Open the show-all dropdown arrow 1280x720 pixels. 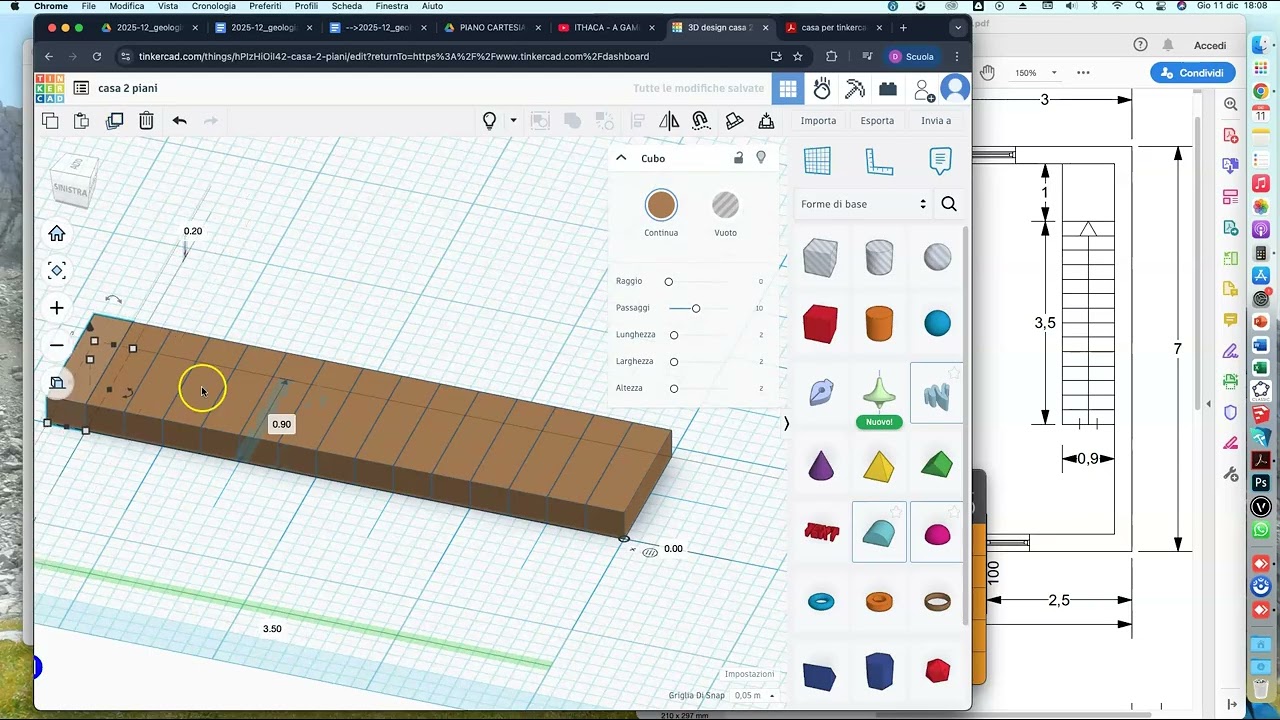tap(513, 121)
